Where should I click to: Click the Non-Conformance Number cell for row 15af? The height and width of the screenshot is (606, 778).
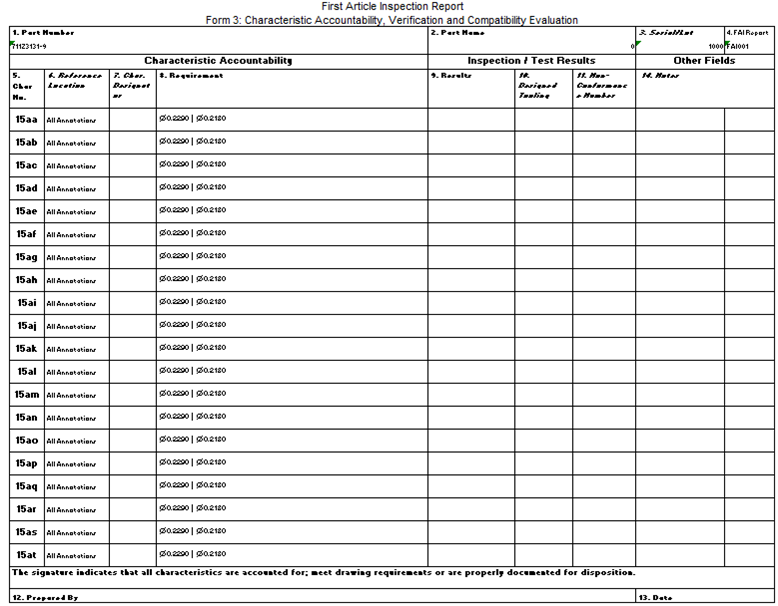point(603,234)
